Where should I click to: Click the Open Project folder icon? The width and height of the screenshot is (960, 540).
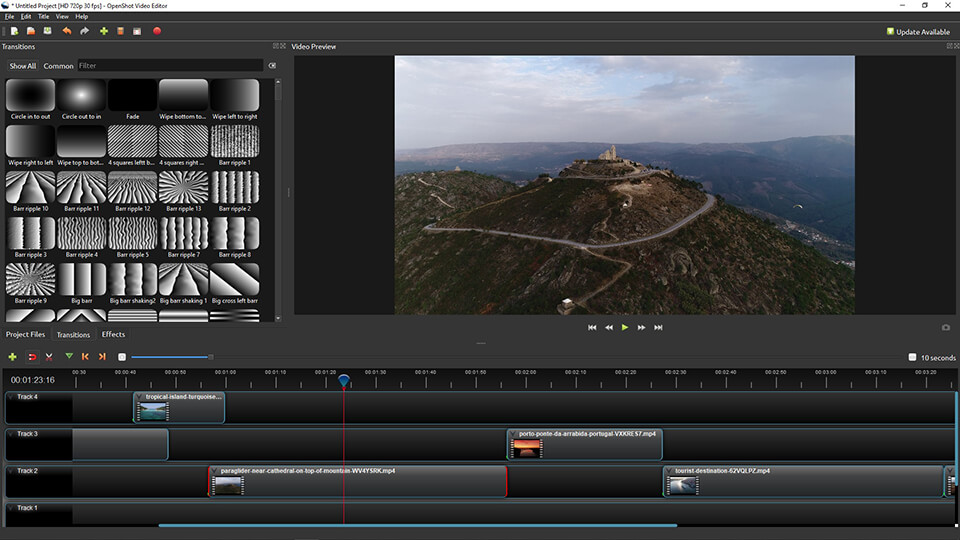(31, 31)
